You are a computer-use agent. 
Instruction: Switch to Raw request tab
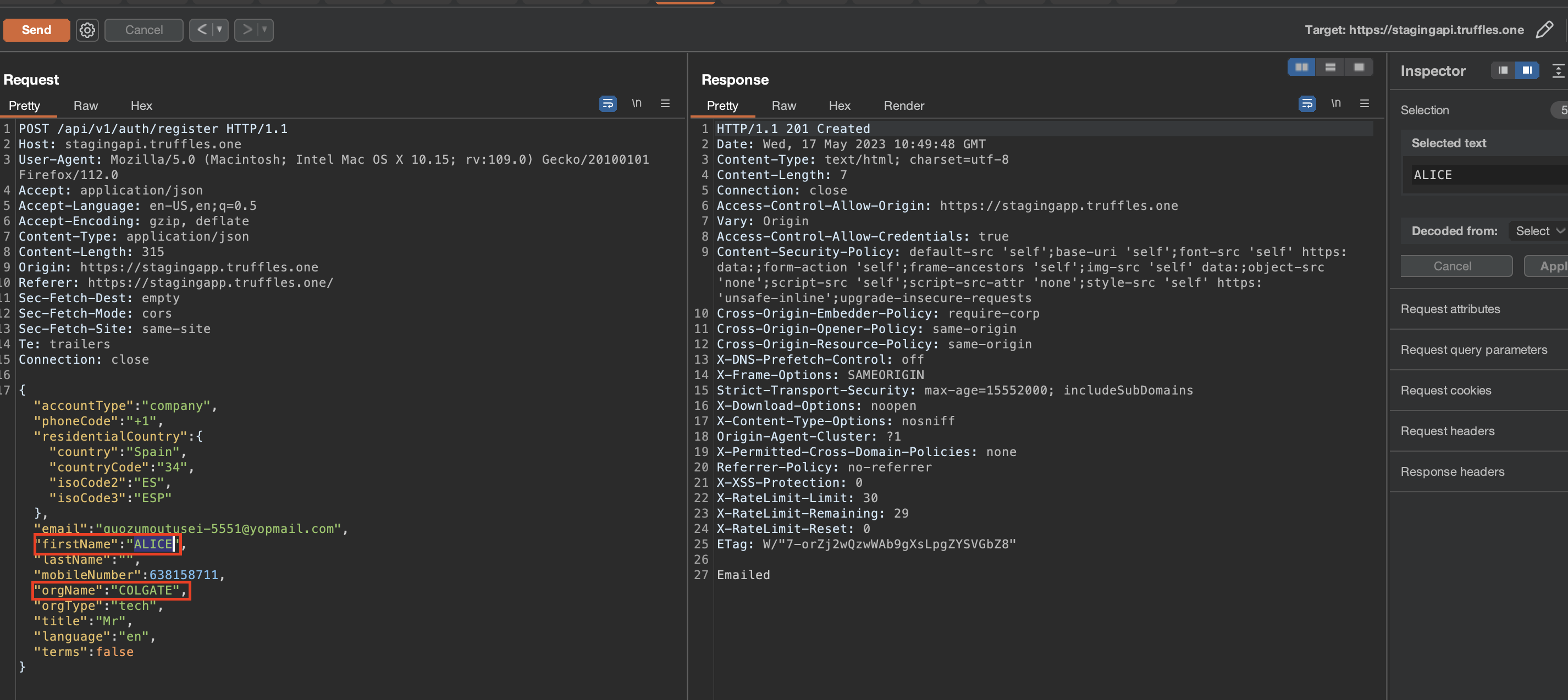coord(85,105)
